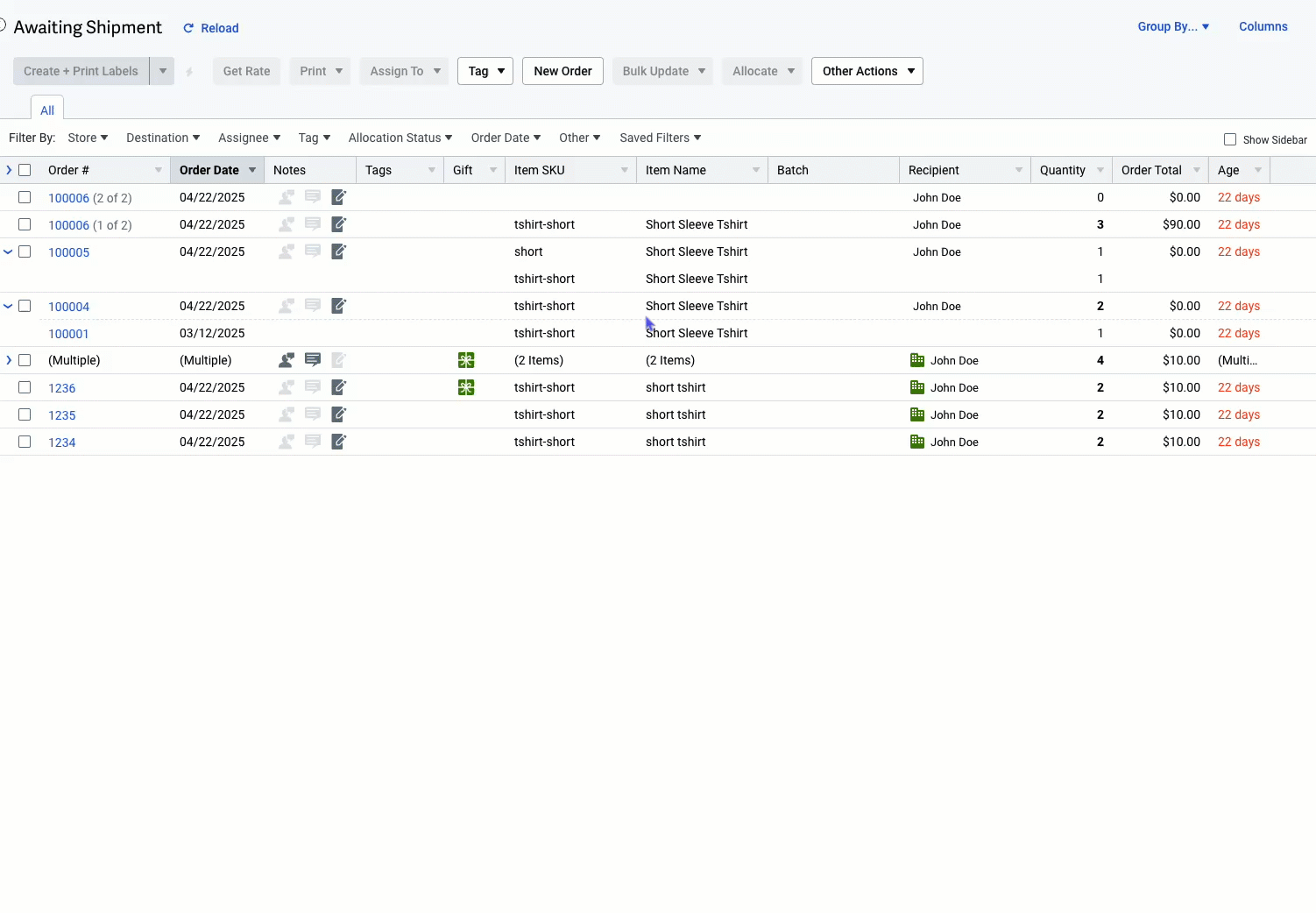Enable the Show Sidebar checkbox
Viewport: 1316px width, 913px height.
coord(1230,139)
